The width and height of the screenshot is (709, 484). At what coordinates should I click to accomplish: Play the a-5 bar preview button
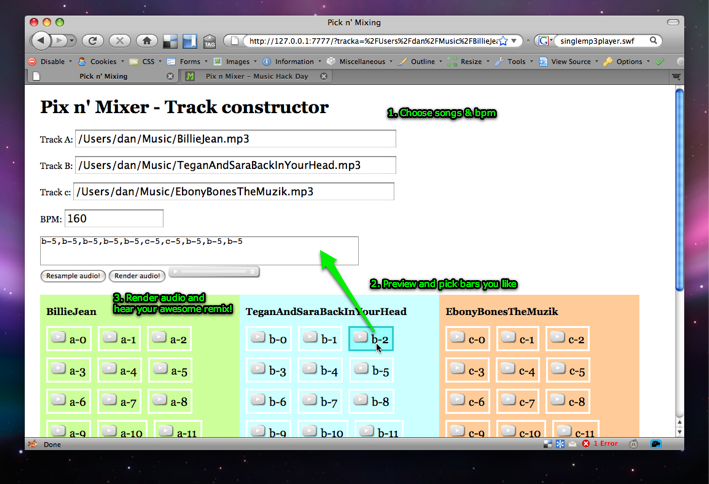coord(160,370)
